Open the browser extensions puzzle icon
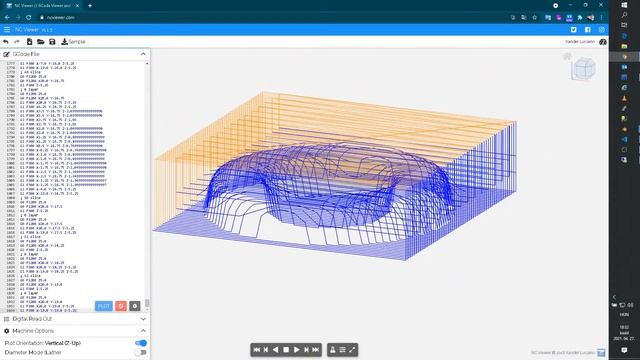The width and height of the screenshot is (640, 360). click(580, 18)
